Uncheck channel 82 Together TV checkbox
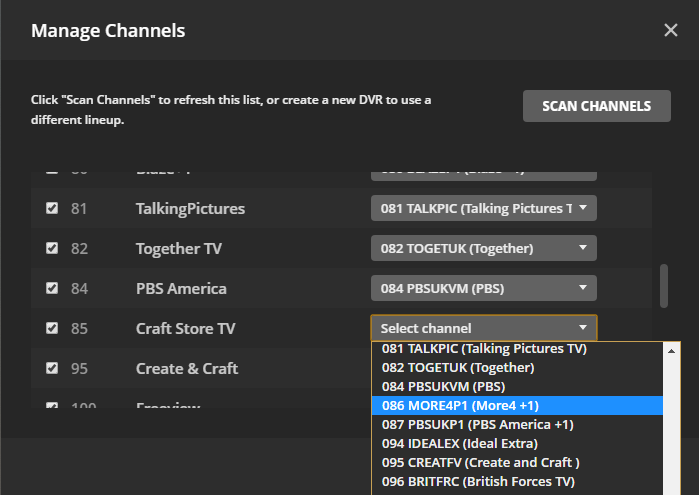Viewport: 699px width, 495px height. [x=52, y=248]
